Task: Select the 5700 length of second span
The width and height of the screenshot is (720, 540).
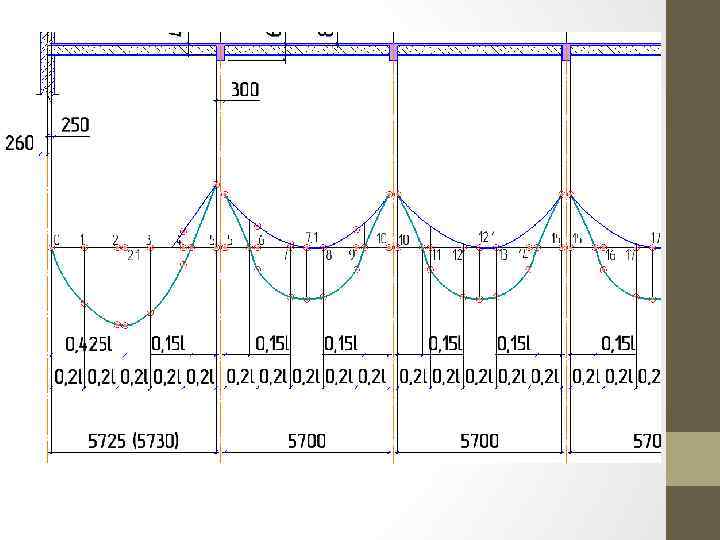Action: [307, 441]
